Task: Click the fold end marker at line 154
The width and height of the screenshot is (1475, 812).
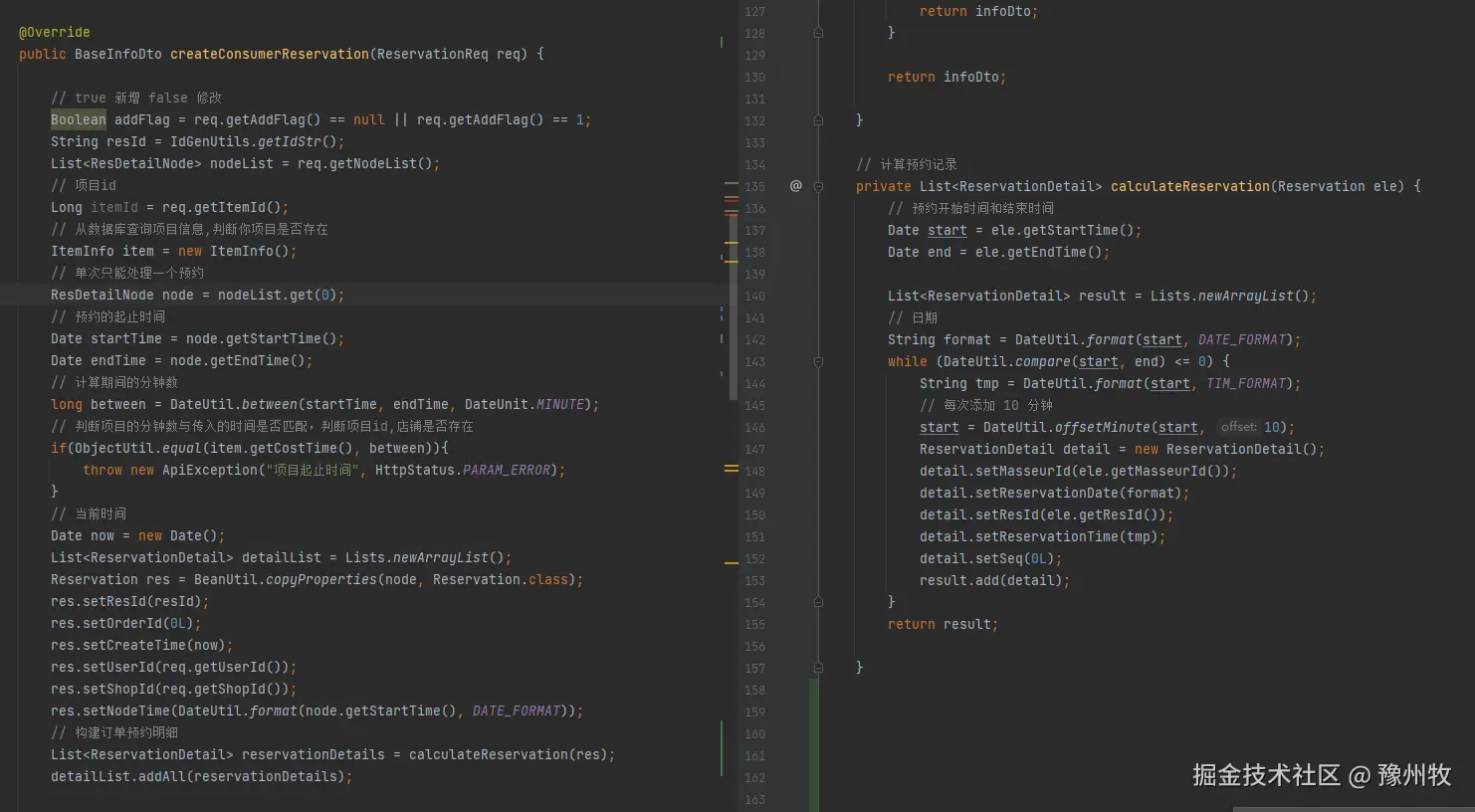Action: pyautogui.click(x=818, y=602)
